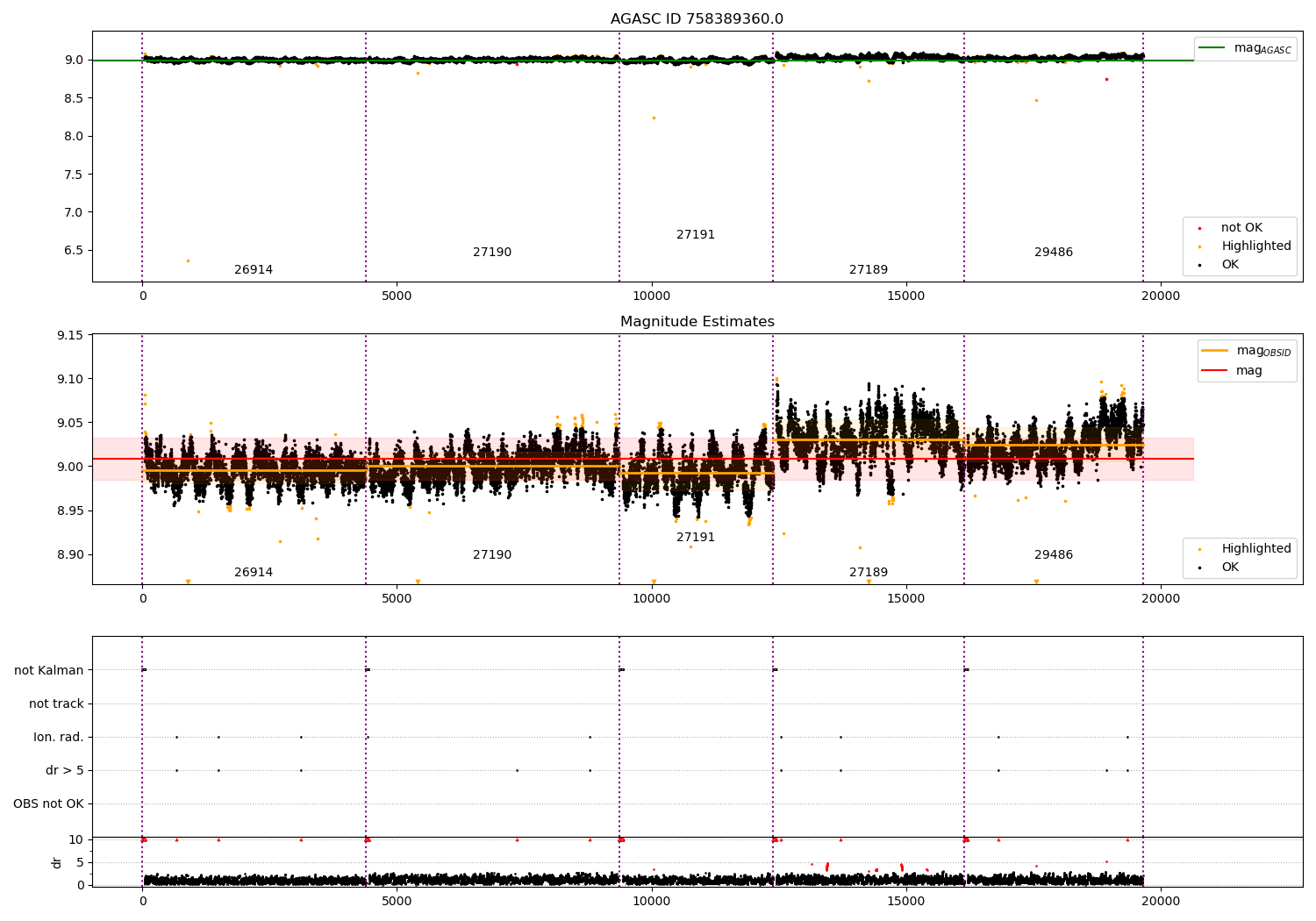Image resolution: width=1316 pixels, height=921 pixels.
Task: Click the 15000 x-tick under the bottom plot
Action: click(x=906, y=902)
